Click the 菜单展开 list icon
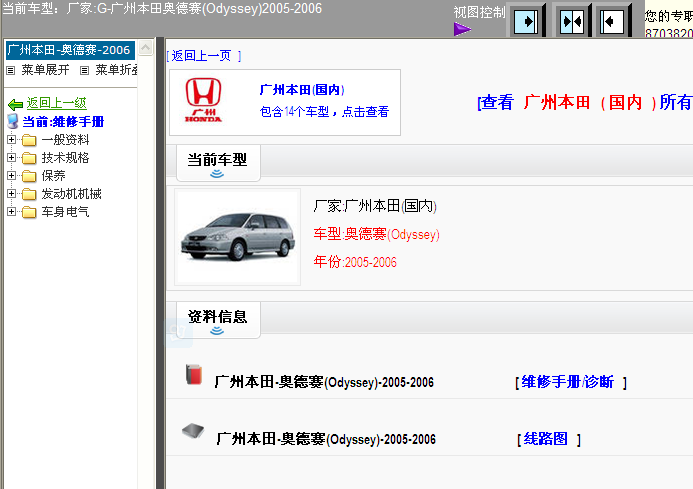 coord(11,70)
